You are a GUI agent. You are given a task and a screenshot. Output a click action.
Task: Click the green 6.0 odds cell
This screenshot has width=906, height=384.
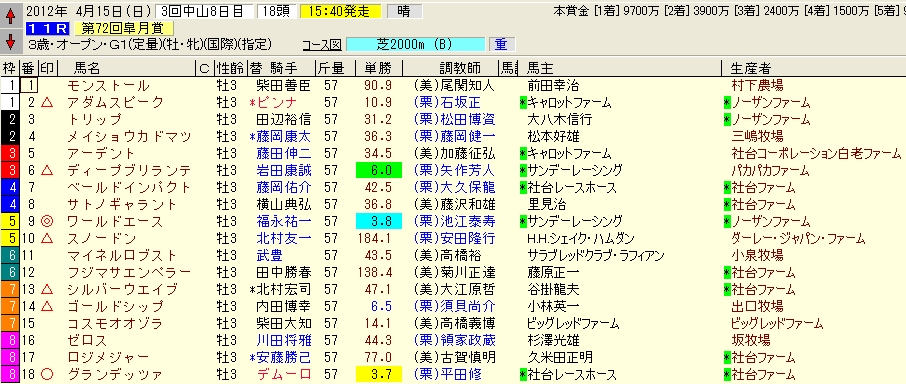pyautogui.click(x=378, y=170)
